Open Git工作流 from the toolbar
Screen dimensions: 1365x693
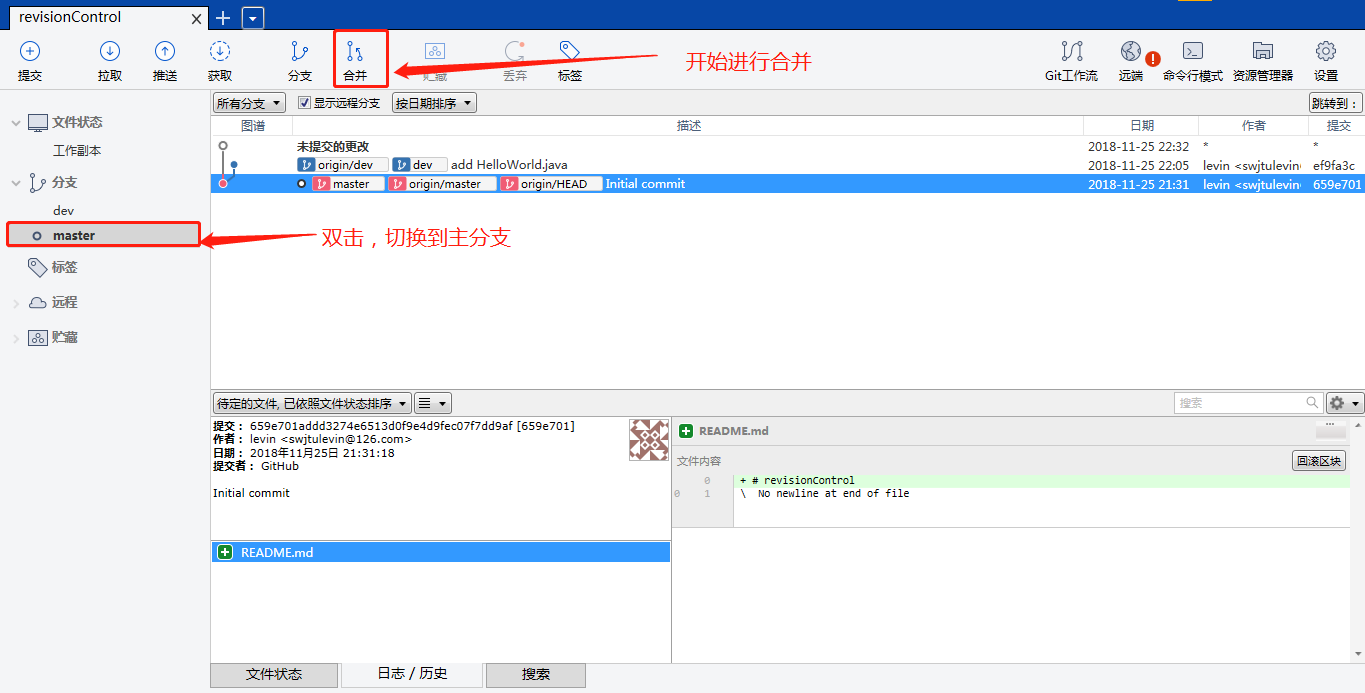coord(1072,51)
